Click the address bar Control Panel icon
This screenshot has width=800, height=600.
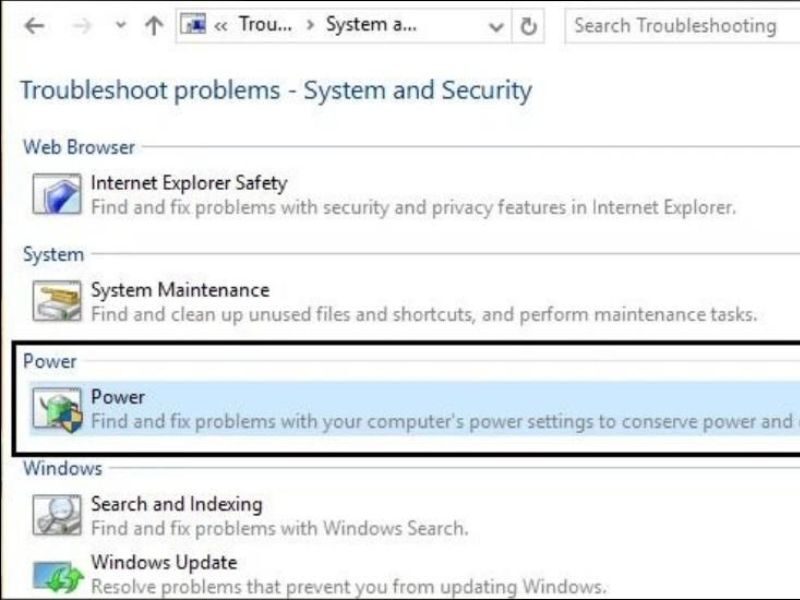pos(194,25)
